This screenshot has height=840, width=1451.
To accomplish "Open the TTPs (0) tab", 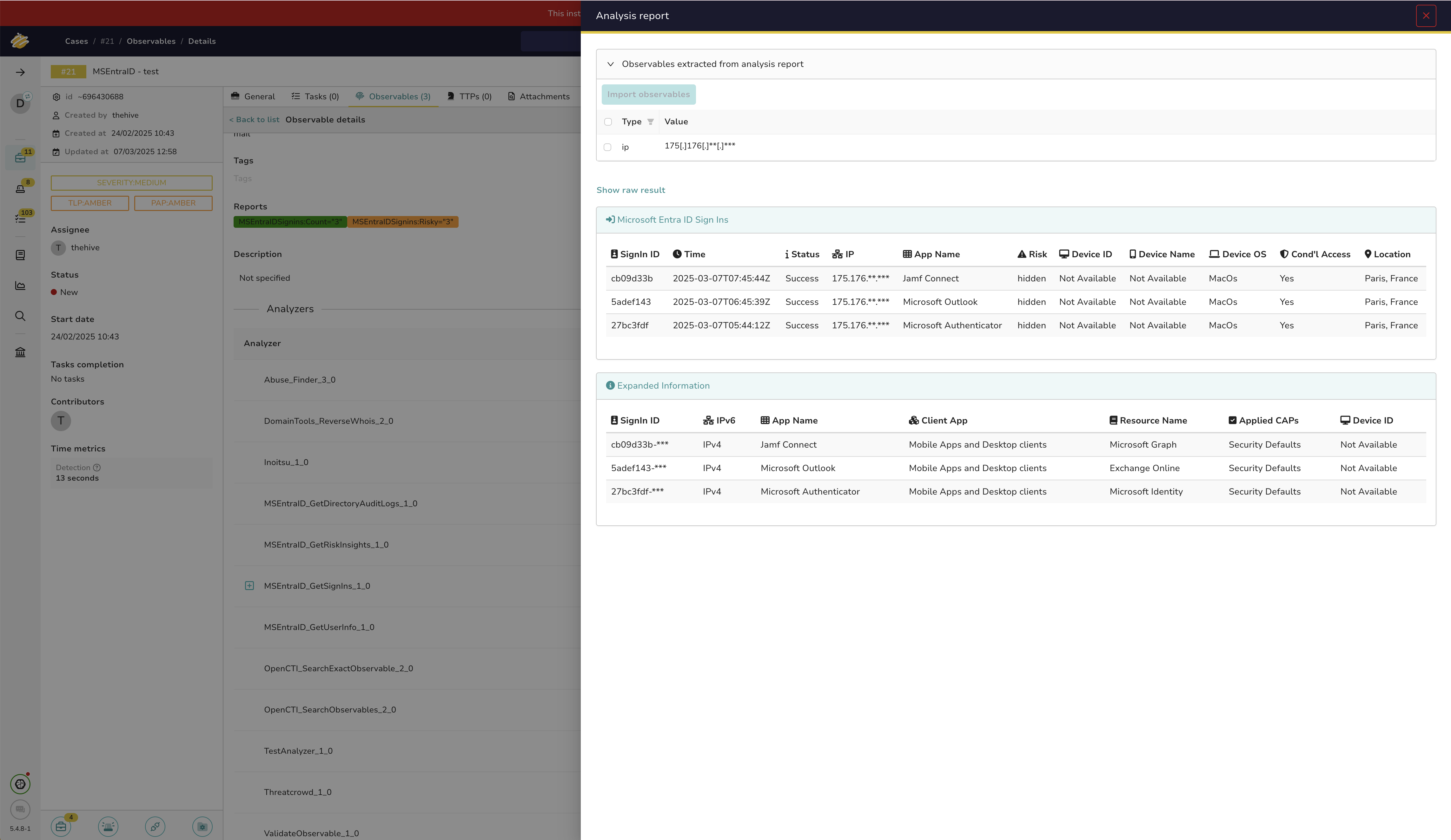I will [x=469, y=97].
